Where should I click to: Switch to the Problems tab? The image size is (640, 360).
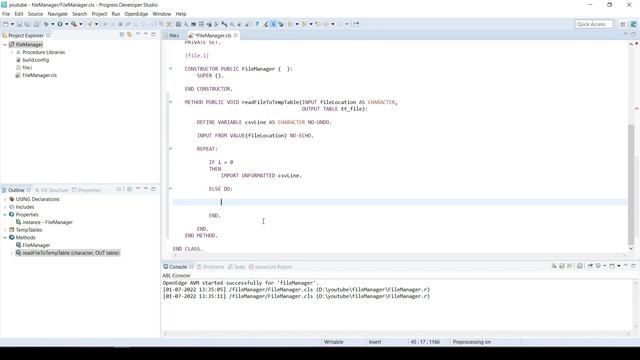[x=211, y=267]
